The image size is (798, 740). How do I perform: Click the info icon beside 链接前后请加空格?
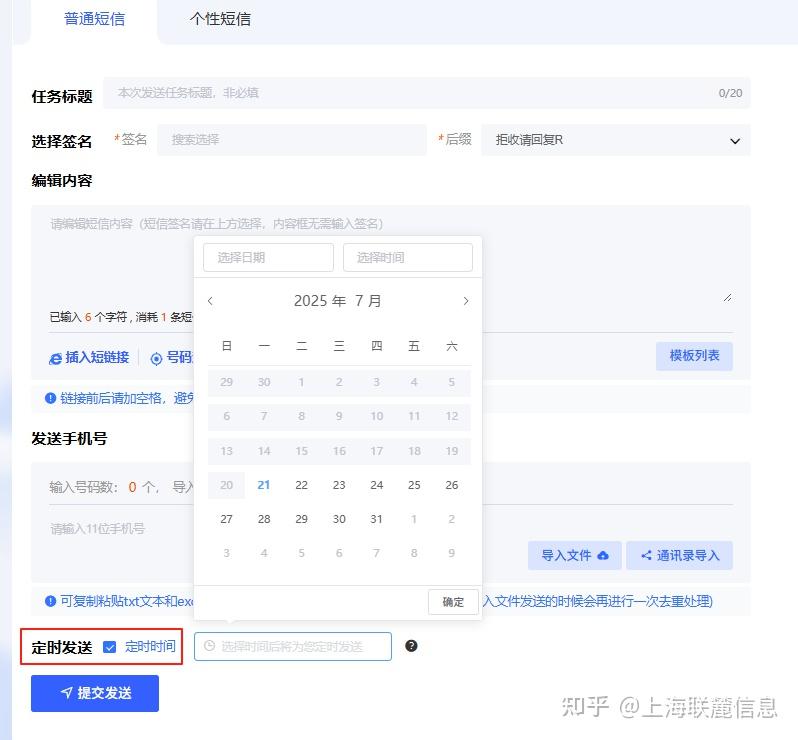50,398
